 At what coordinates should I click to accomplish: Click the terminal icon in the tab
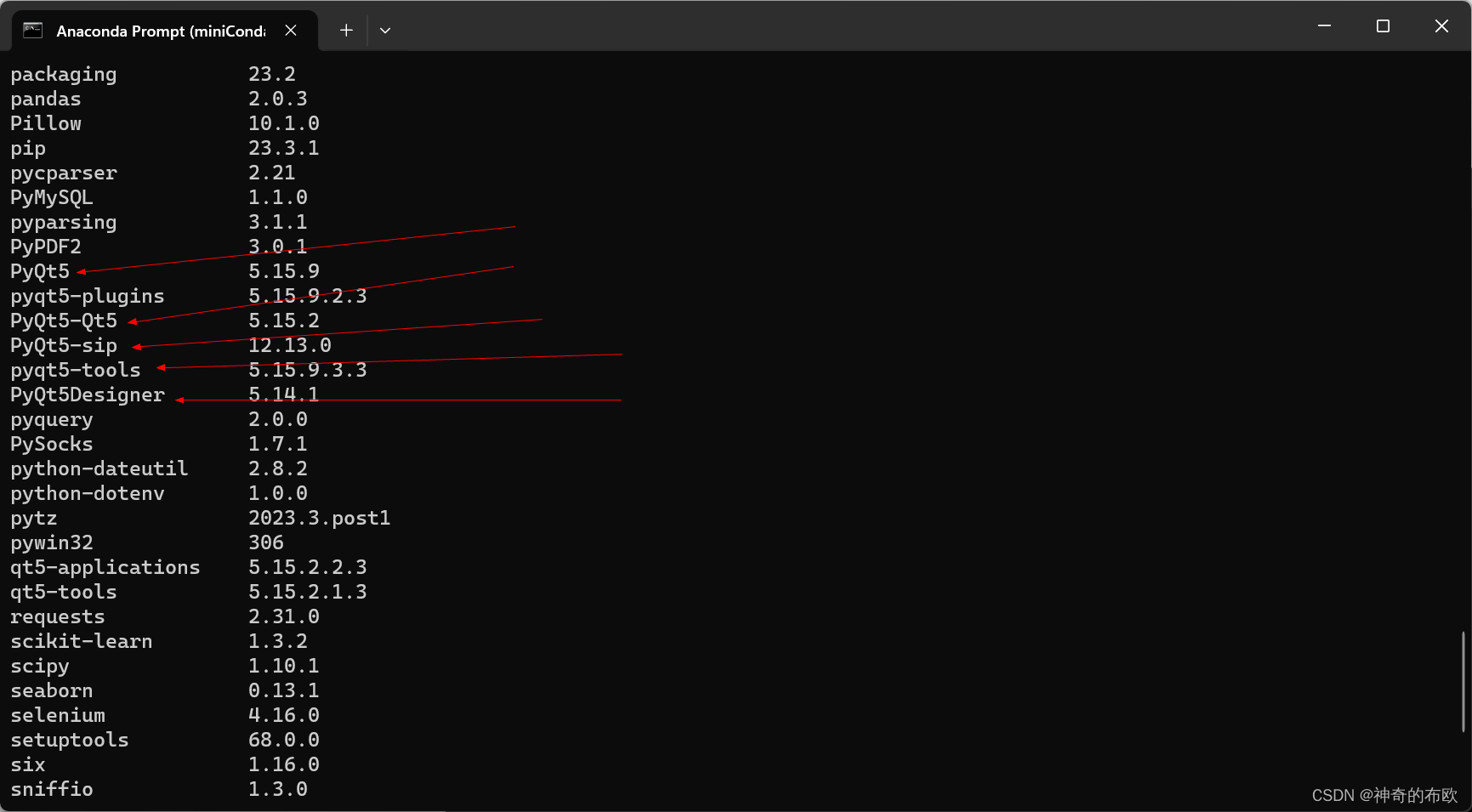point(32,31)
